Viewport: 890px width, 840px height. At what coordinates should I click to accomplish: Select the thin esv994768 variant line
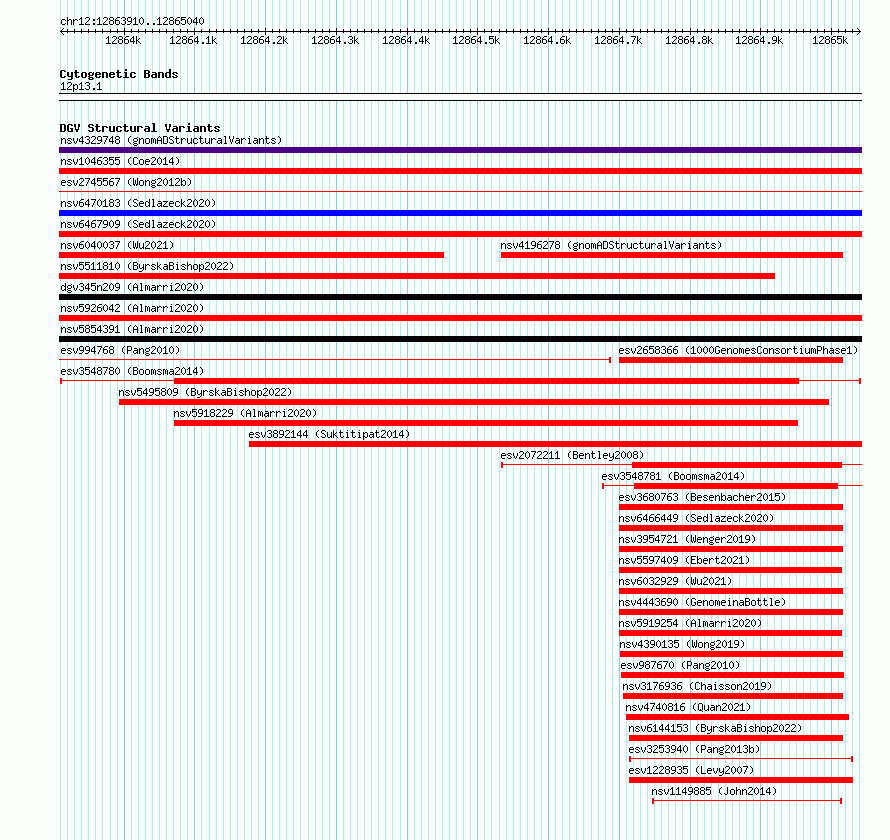335,360
